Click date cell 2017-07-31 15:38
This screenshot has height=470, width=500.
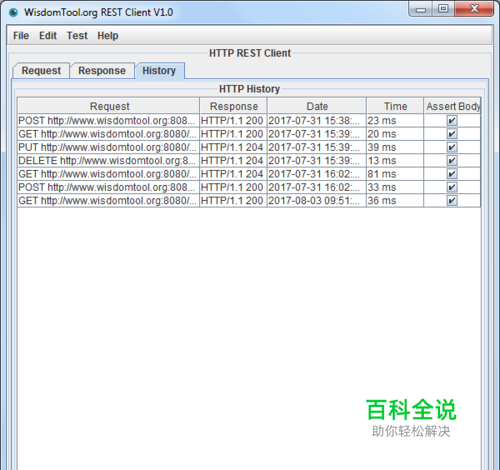317,121
